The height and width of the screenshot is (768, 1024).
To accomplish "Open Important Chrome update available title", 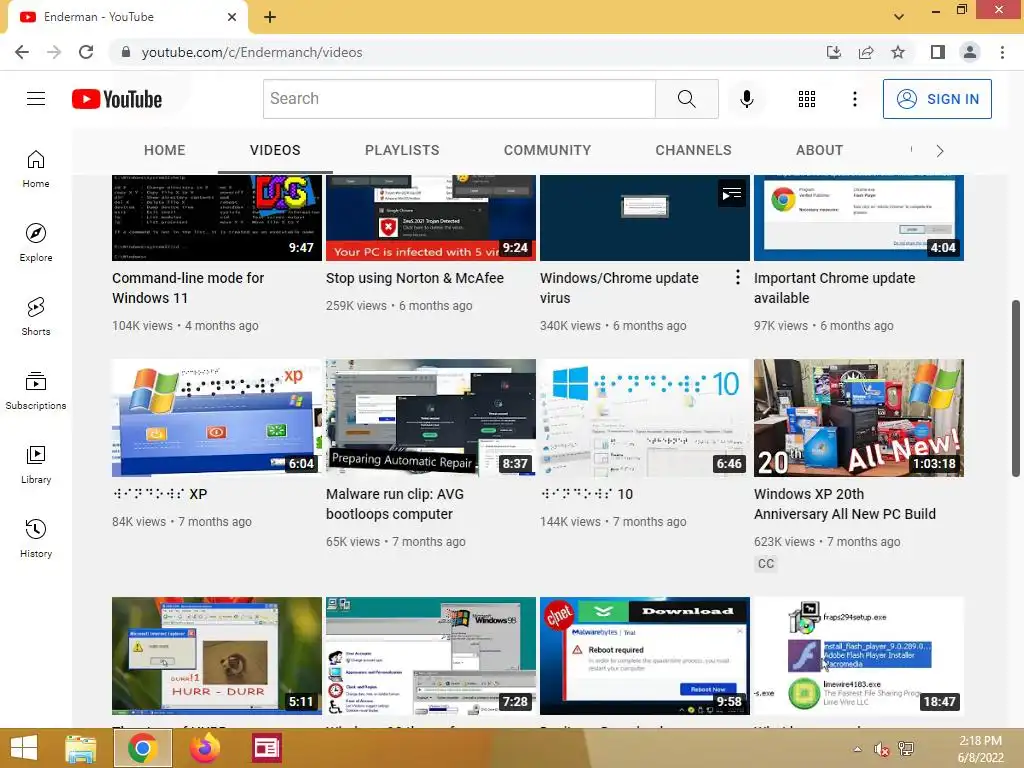I will [x=835, y=288].
